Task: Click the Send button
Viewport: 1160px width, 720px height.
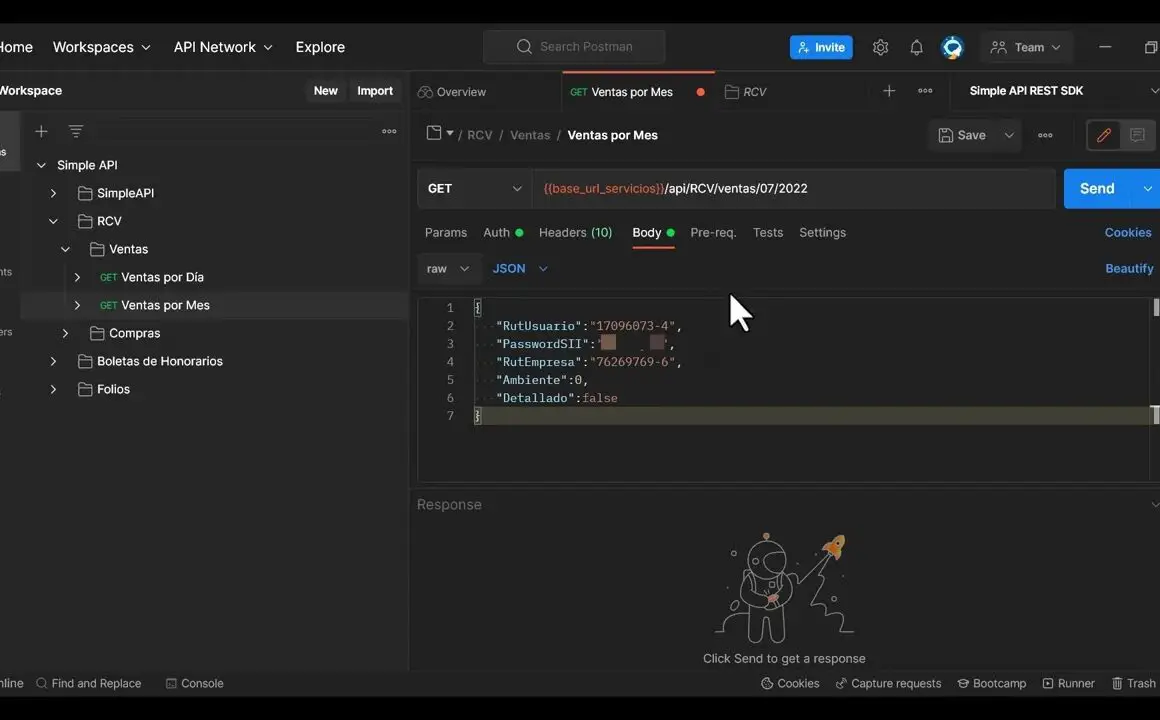Action: coord(1096,188)
